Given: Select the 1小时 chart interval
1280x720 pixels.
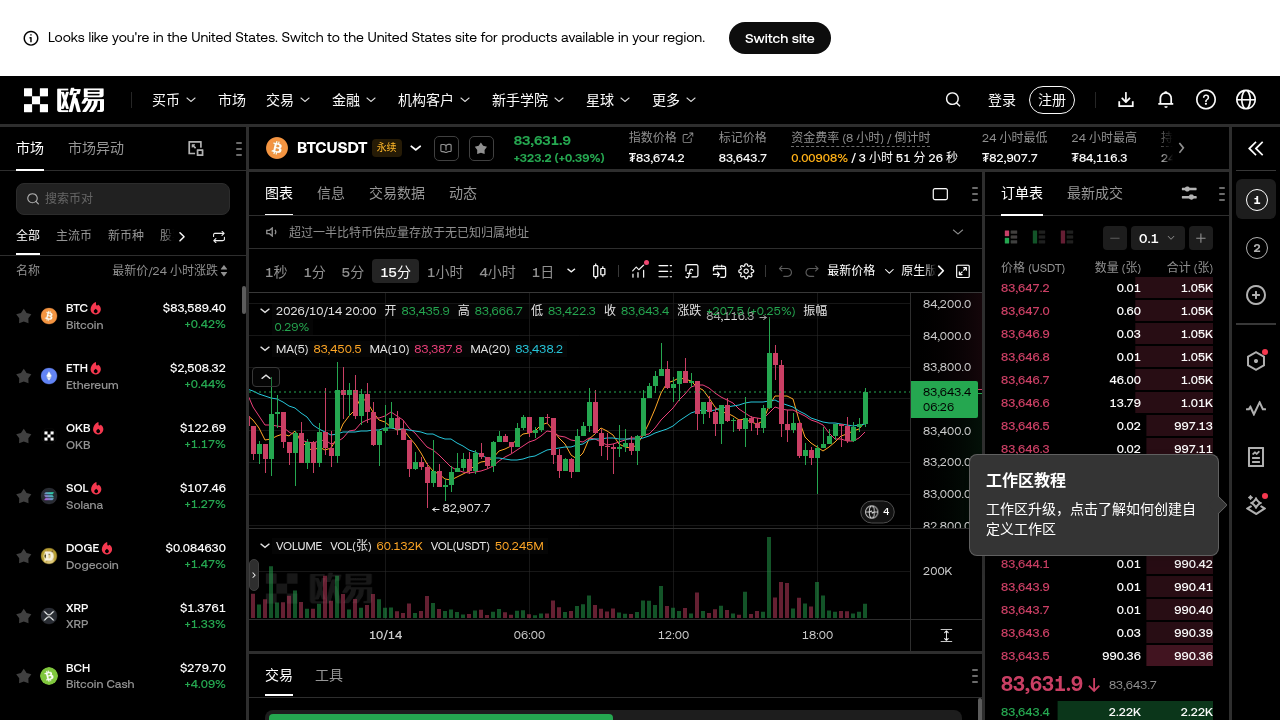Looking at the screenshot, I should pyautogui.click(x=445, y=272).
